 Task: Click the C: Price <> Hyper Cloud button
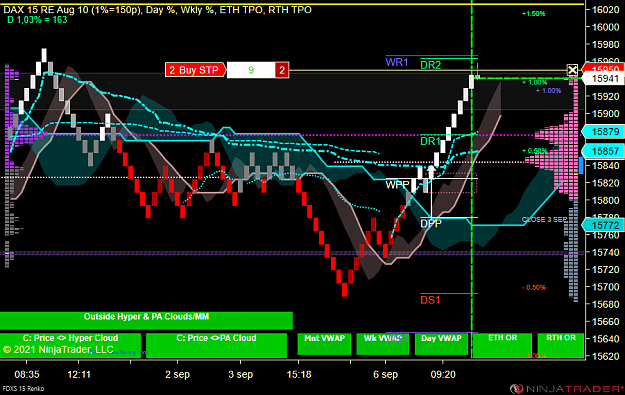[x=70, y=345]
